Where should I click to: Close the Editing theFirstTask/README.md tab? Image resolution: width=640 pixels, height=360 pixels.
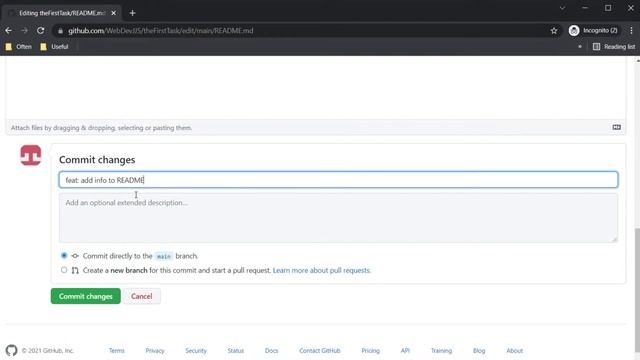tap(113, 13)
